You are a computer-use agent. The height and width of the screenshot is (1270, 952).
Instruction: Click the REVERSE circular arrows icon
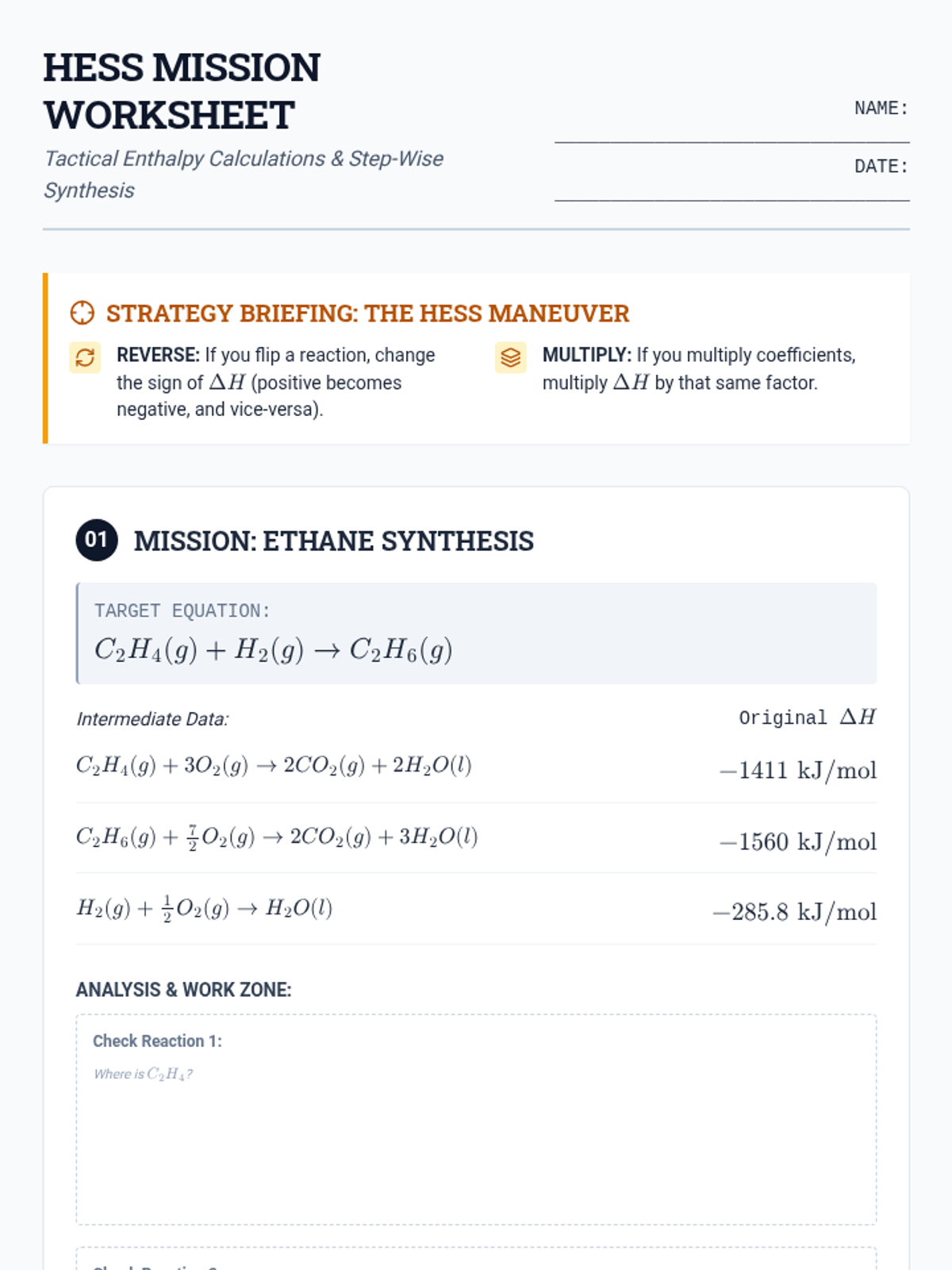pos(85,357)
